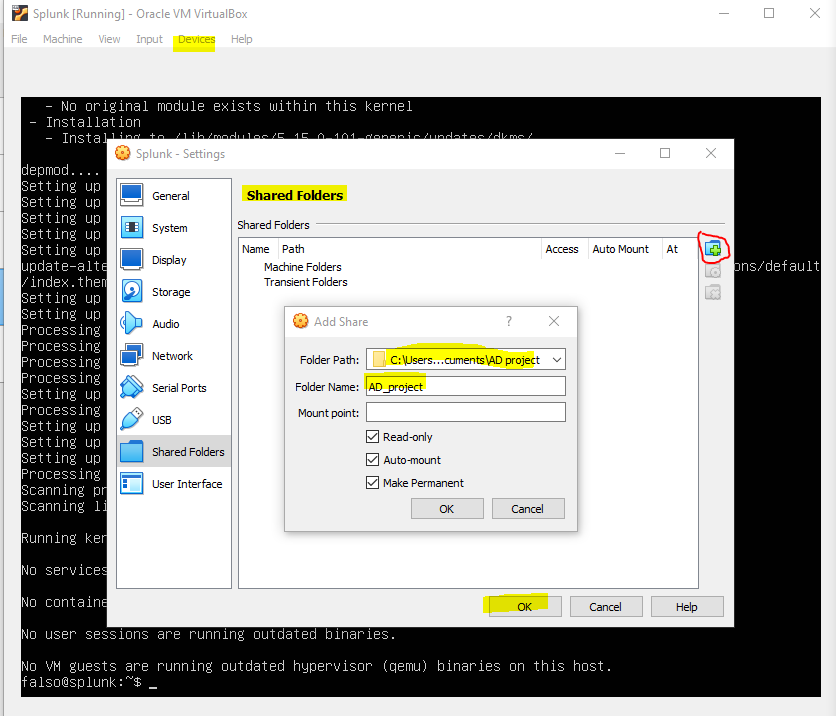Click the add new shared folder icon
Screen dimensions: 836x716
click(713, 249)
